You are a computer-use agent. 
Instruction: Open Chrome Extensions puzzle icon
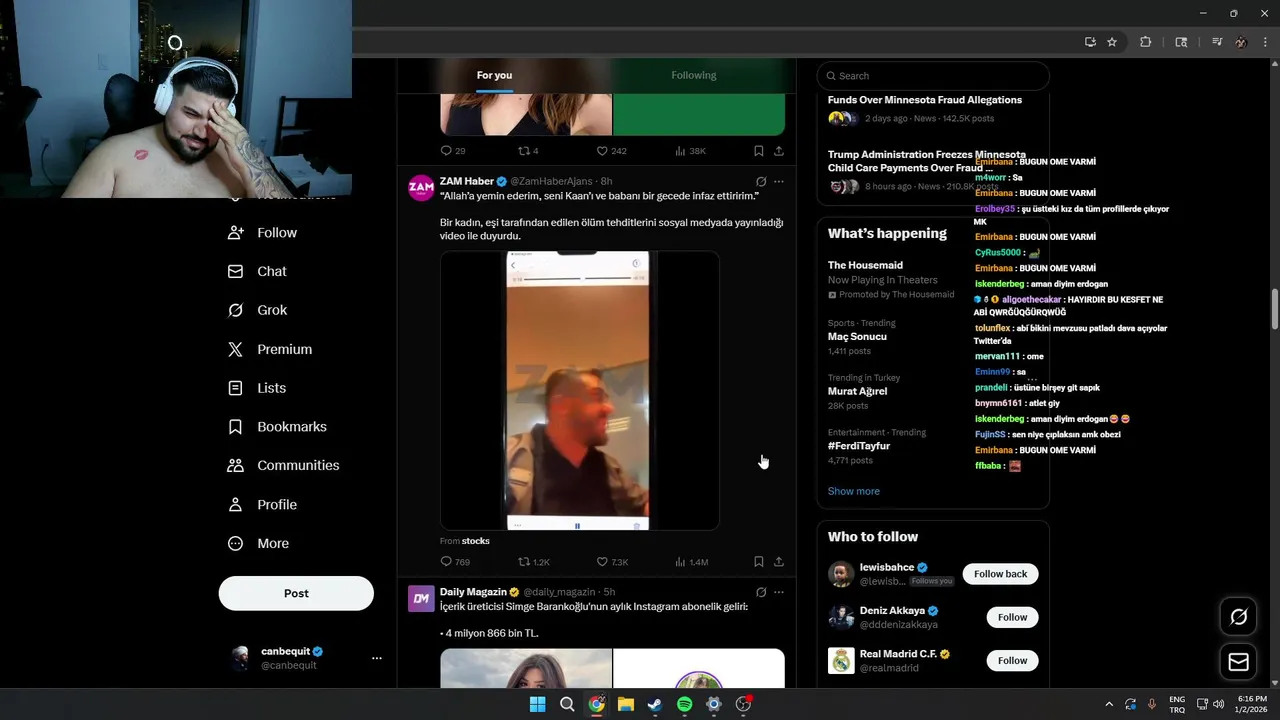pyautogui.click(x=1146, y=42)
